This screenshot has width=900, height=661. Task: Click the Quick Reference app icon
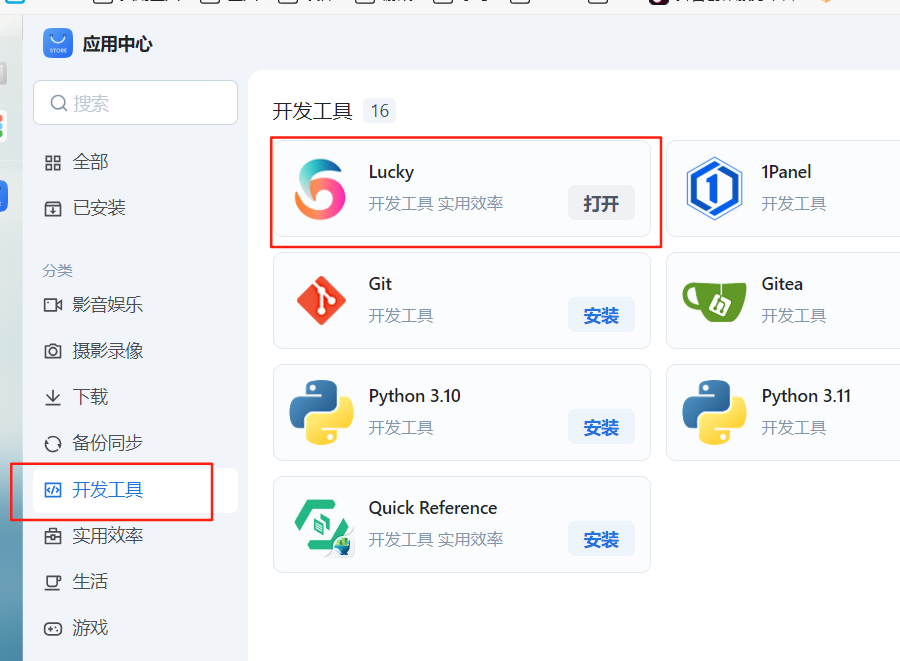coord(322,525)
